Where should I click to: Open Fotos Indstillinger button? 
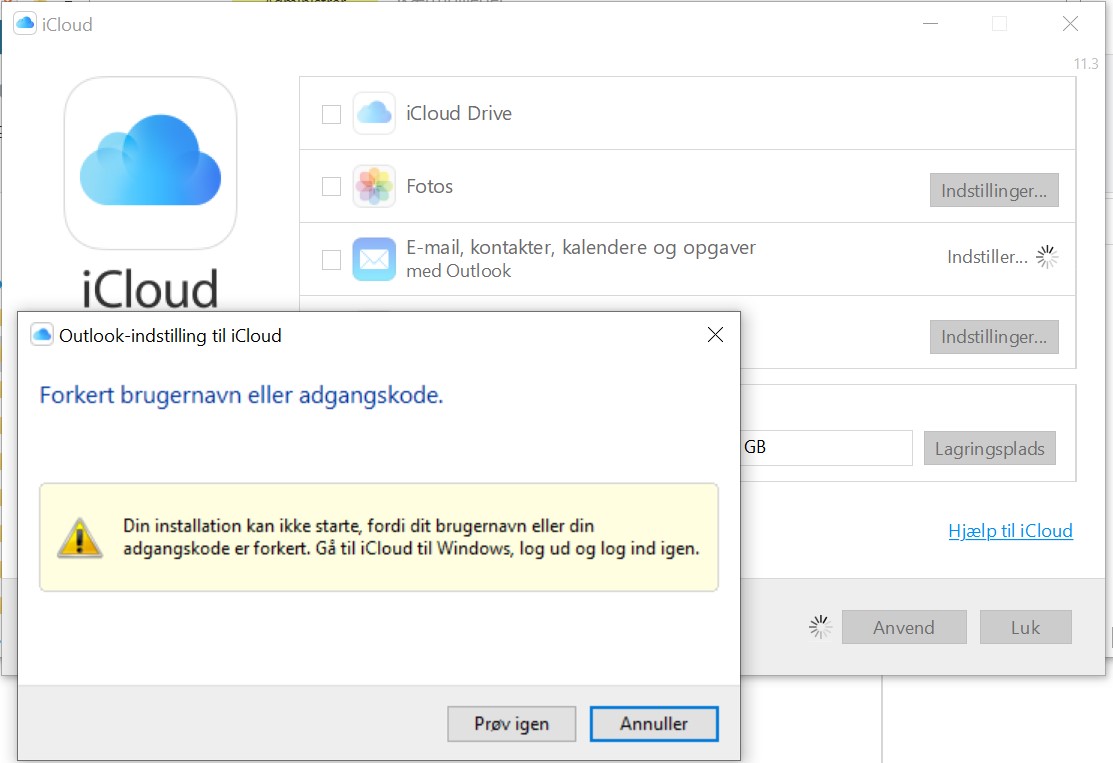coord(993,190)
